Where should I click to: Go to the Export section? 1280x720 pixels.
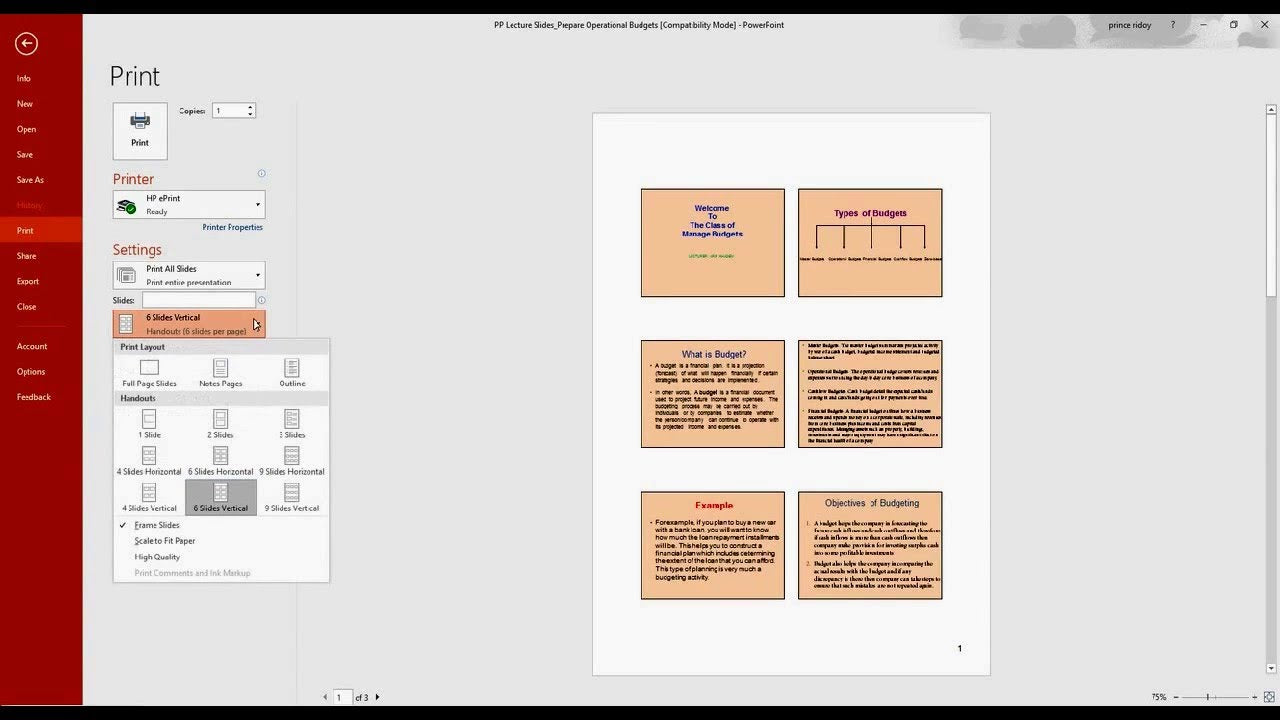coord(26,281)
